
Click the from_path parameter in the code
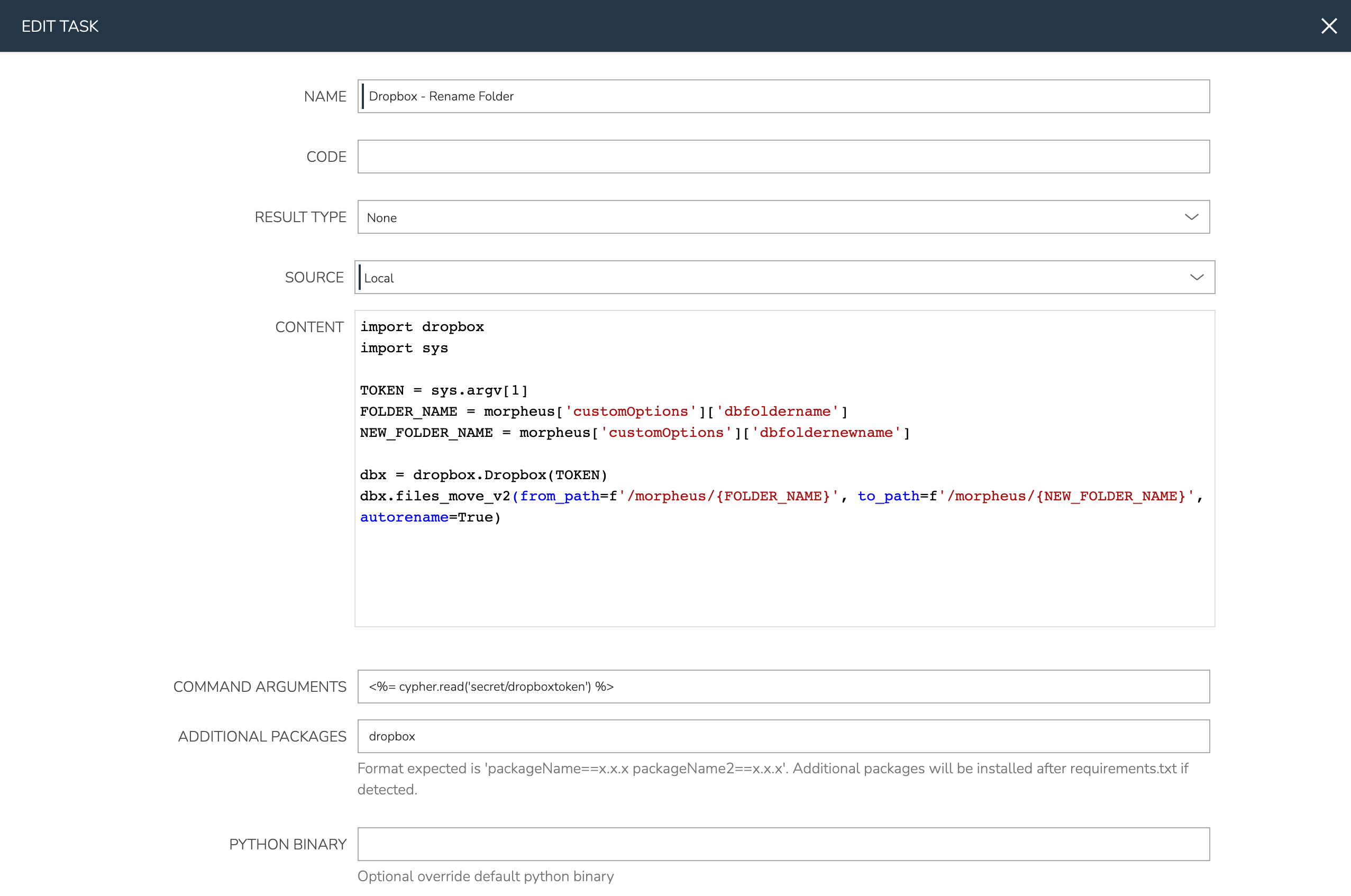point(559,496)
